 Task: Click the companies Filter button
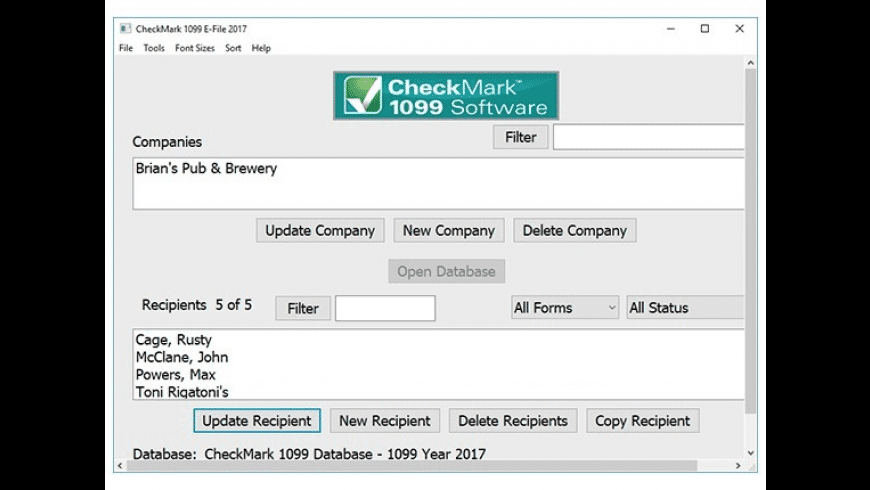(x=520, y=137)
